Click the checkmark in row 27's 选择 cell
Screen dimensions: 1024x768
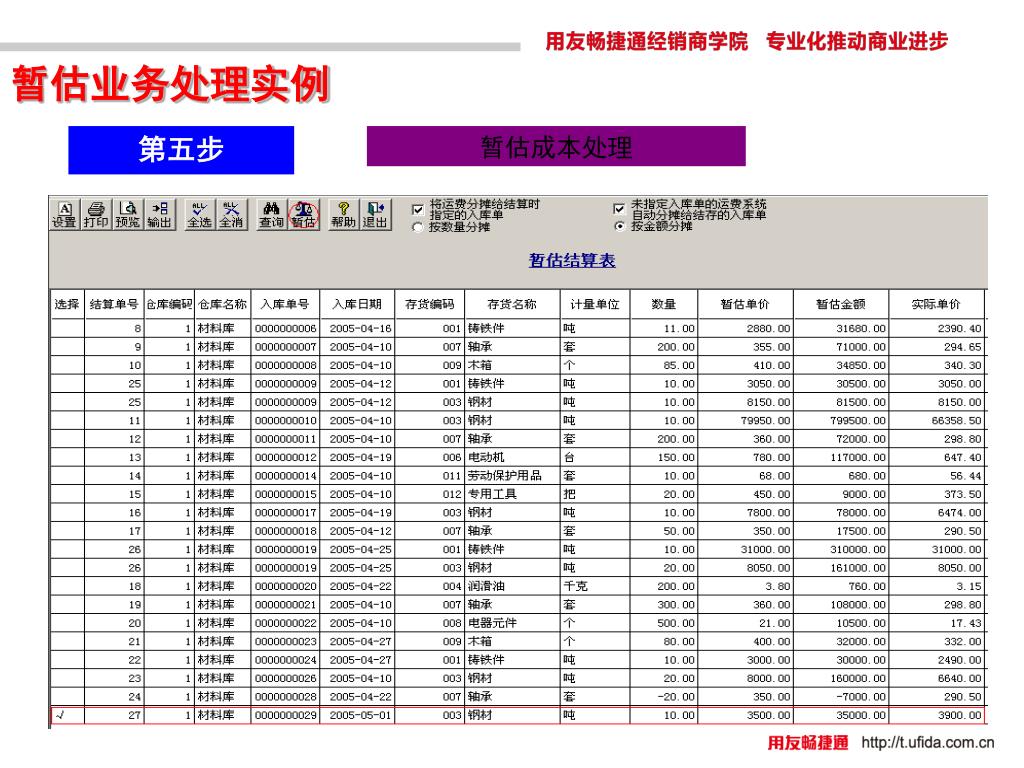pyautogui.click(x=60, y=715)
